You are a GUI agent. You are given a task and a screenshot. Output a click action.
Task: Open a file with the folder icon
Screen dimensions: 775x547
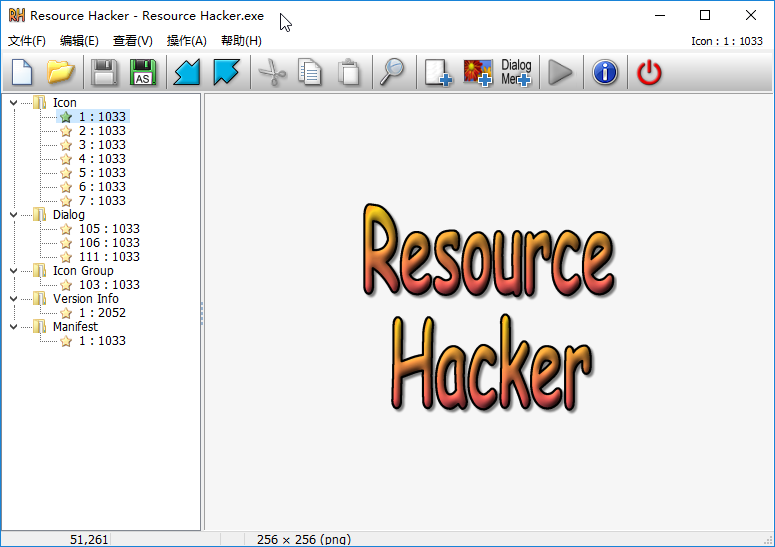pyautogui.click(x=61, y=73)
